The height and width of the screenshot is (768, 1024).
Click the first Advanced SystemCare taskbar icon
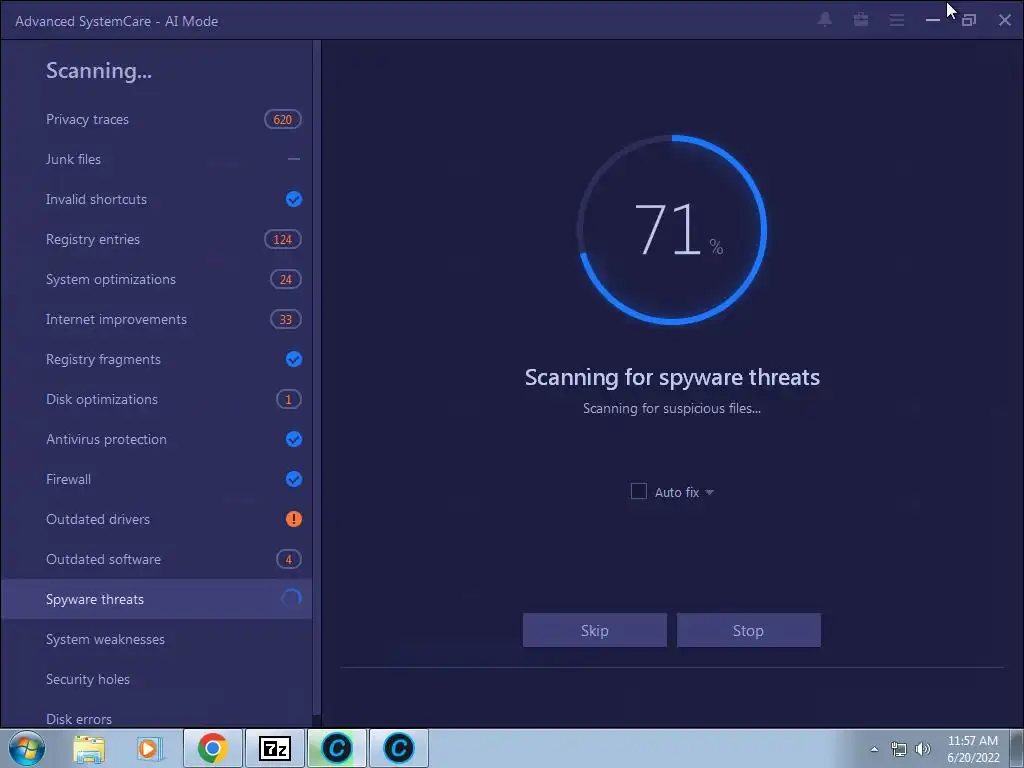tap(337, 748)
